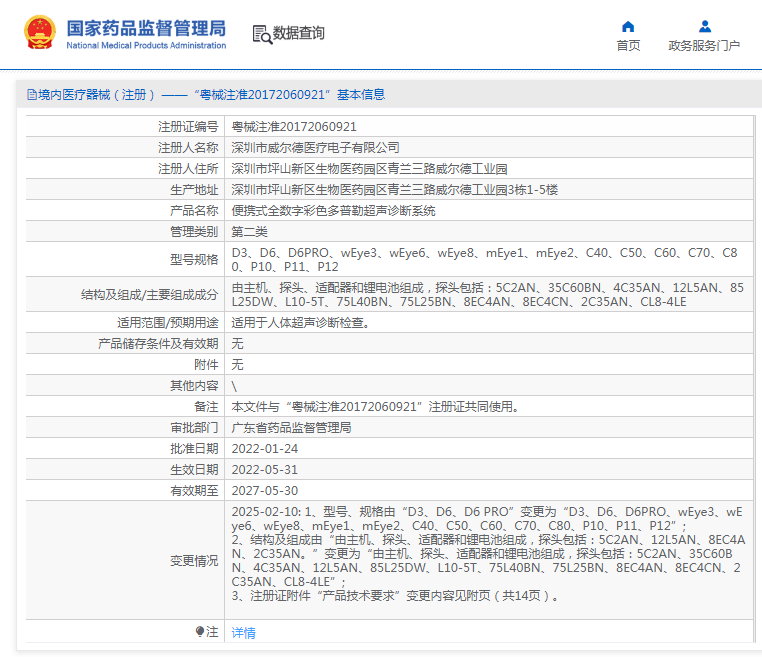
Task: Click the bullet icon beside 注
Action: (x=200, y=632)
